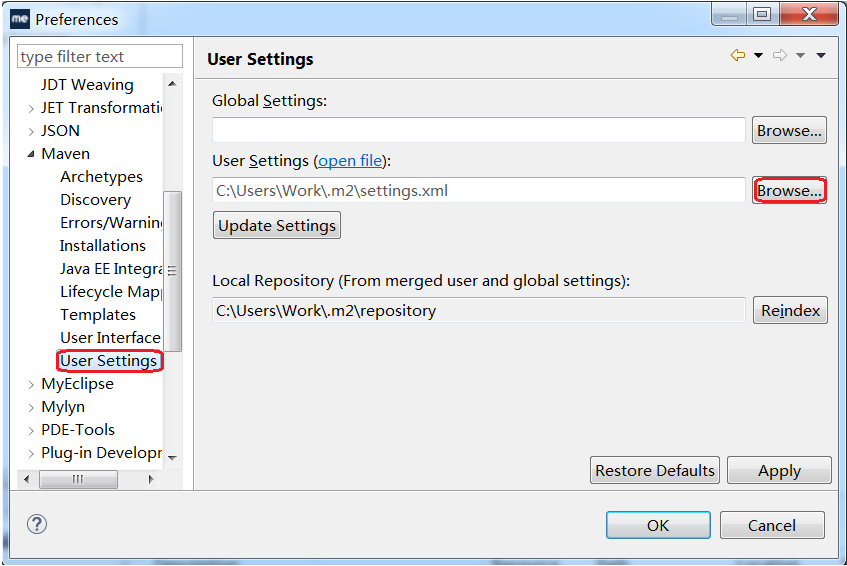Select the Maven preferences entry
Viewport: 847px width, 566px height.
coord(65,154)
